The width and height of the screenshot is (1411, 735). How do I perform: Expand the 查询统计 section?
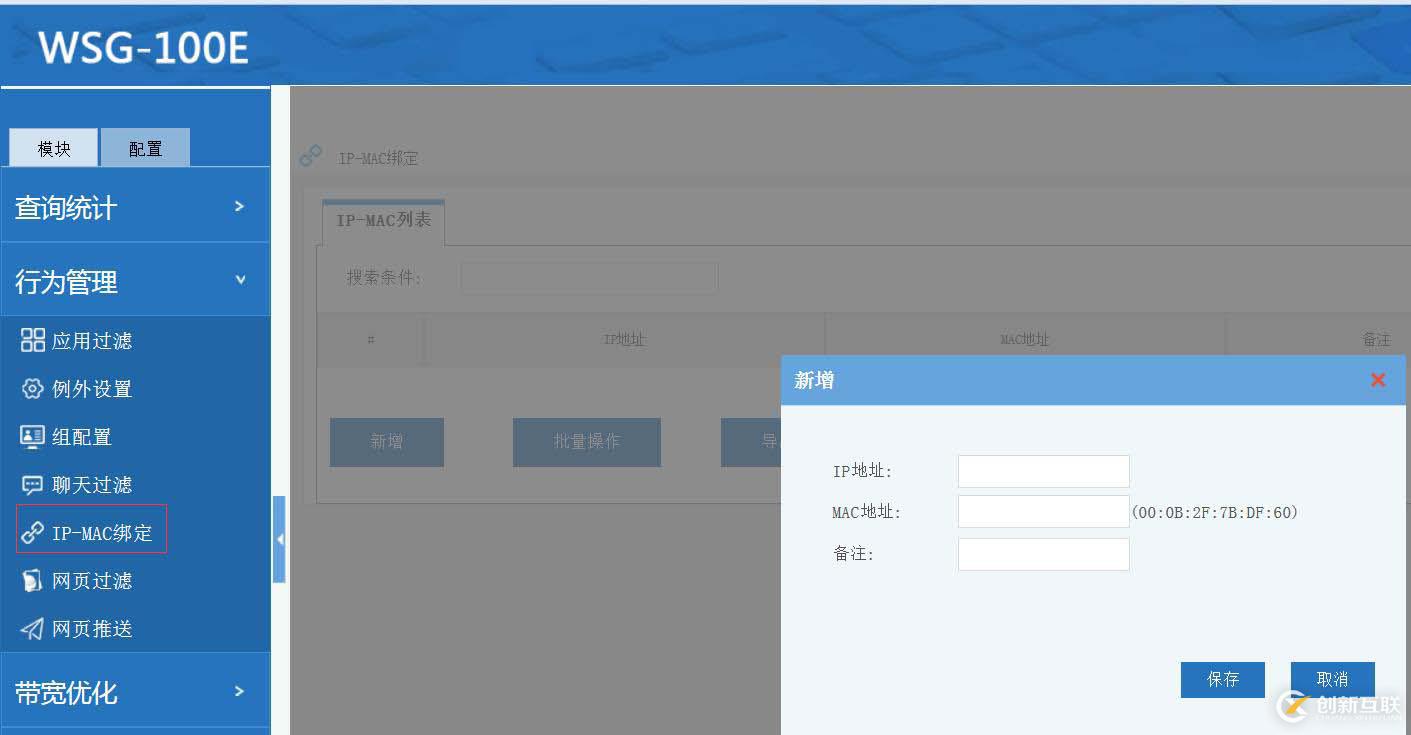coord(135,206)
